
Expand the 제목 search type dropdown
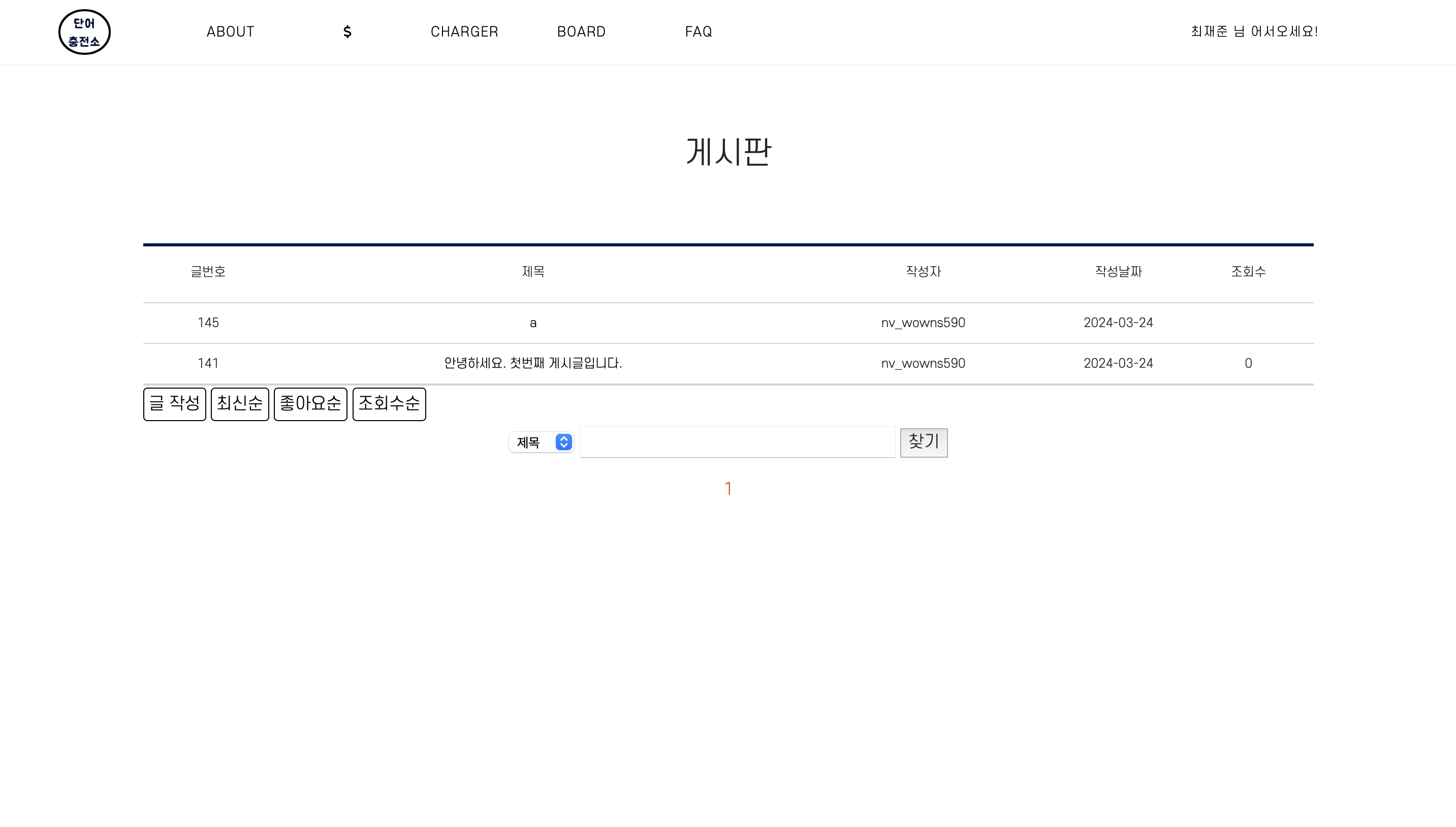click(x=541, y=442)
